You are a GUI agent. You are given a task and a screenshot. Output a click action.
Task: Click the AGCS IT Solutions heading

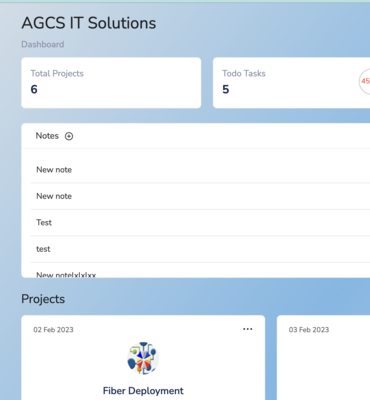pos(89,23)
